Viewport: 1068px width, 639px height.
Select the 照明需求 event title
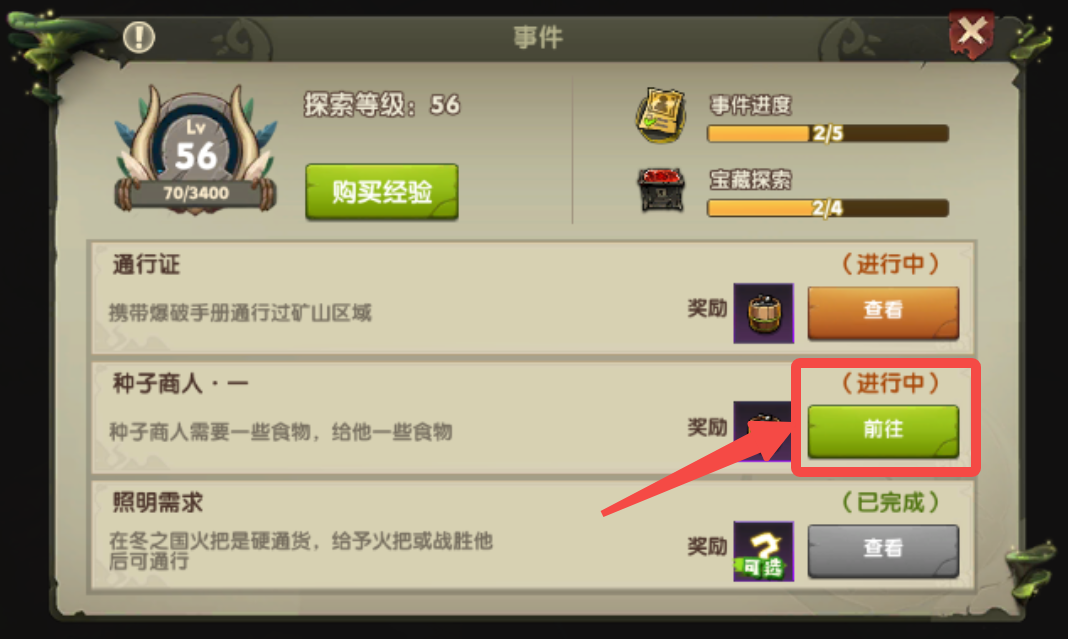(x=158, y=503)
